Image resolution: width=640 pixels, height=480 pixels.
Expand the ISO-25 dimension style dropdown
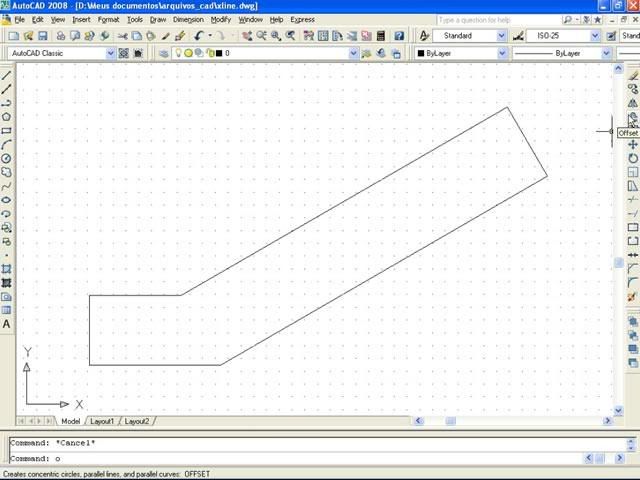[x=595, y=36]
